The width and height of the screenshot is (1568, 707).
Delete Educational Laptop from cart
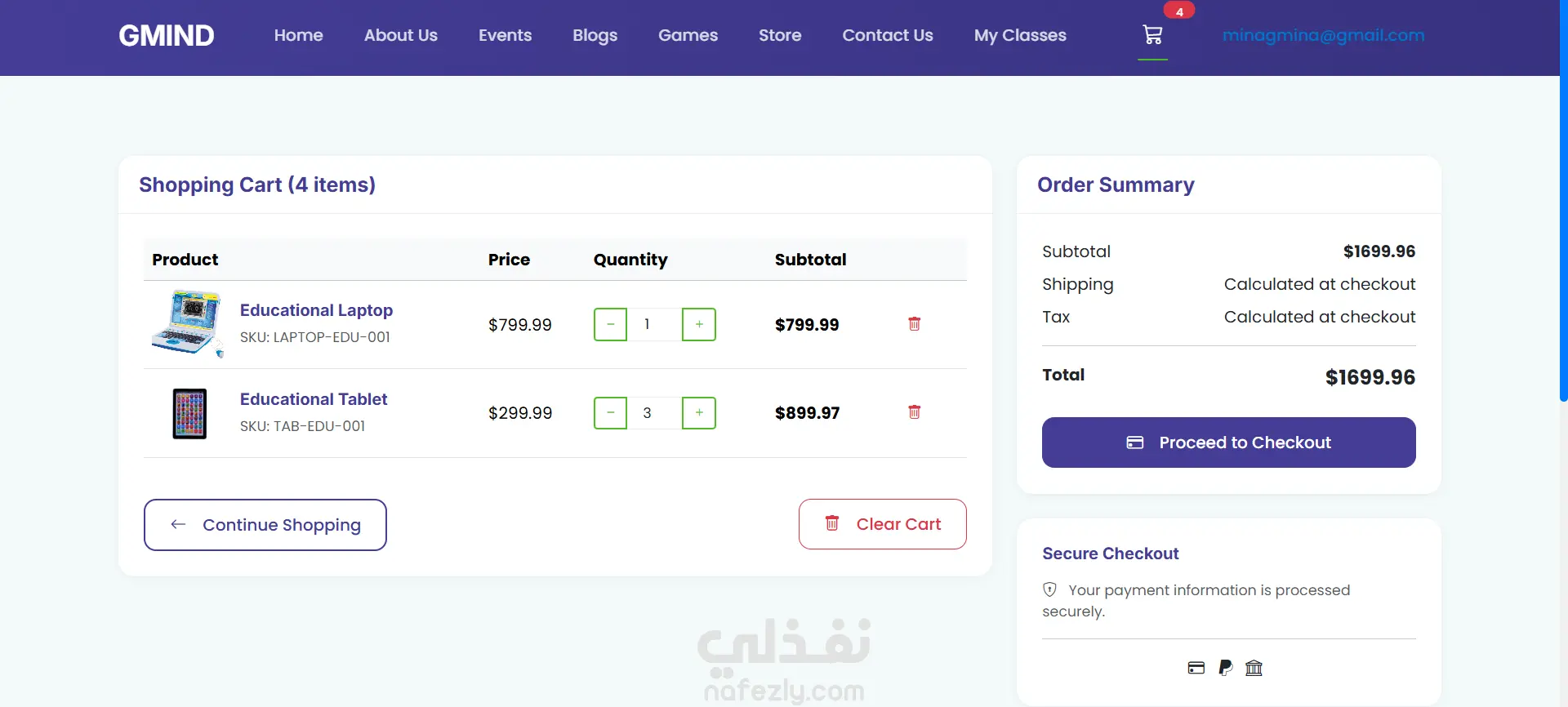pos(914,324)
